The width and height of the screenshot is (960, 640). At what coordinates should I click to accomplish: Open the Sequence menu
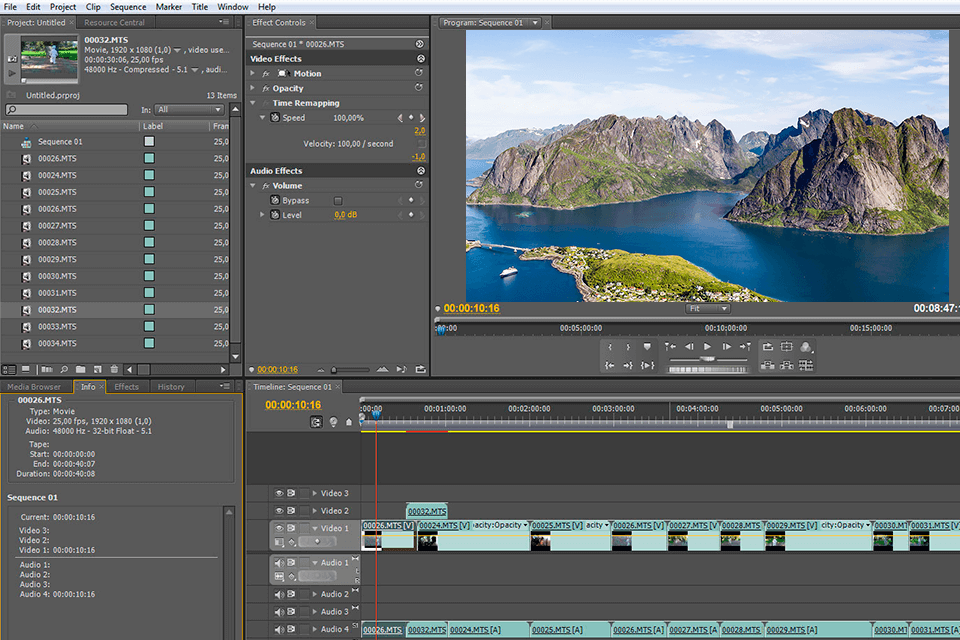click(x=128, y=6)
